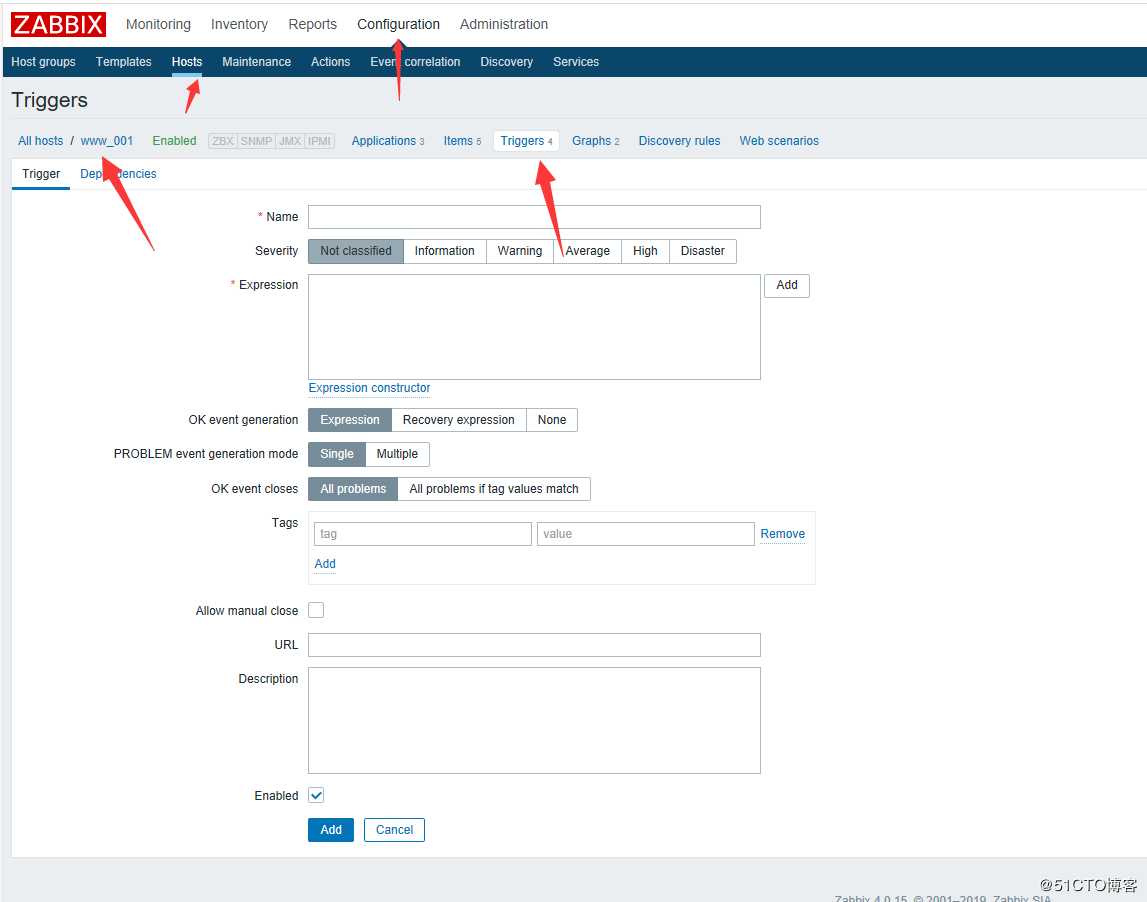Screen dimensions: 1147x902
Task: Open the Graphs list link
Action: point(595,140)
